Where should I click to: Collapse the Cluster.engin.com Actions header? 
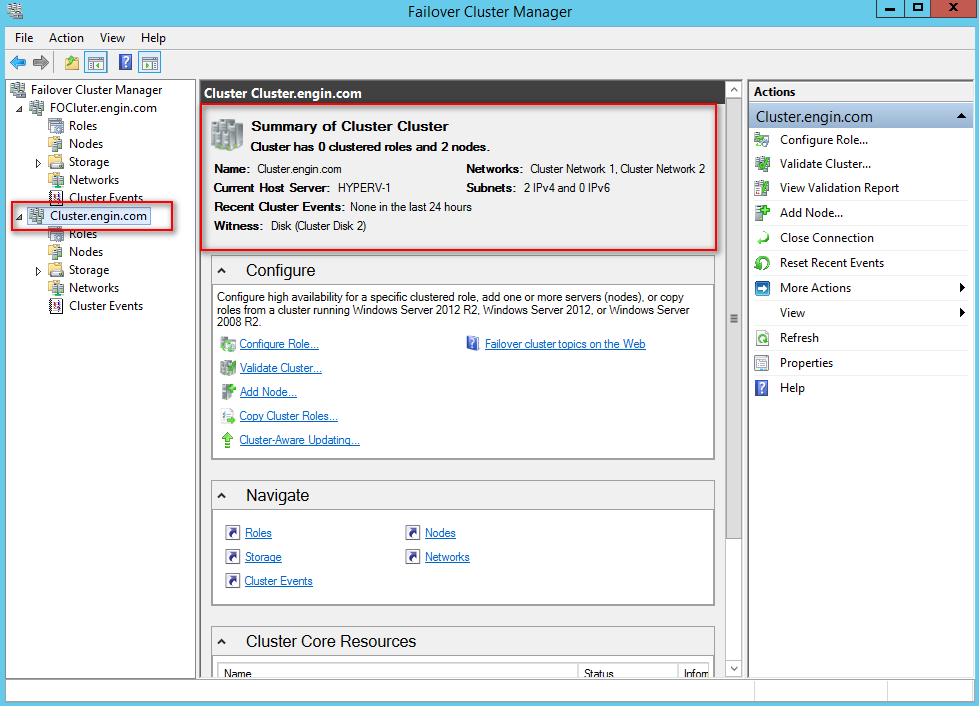point(962,116)
